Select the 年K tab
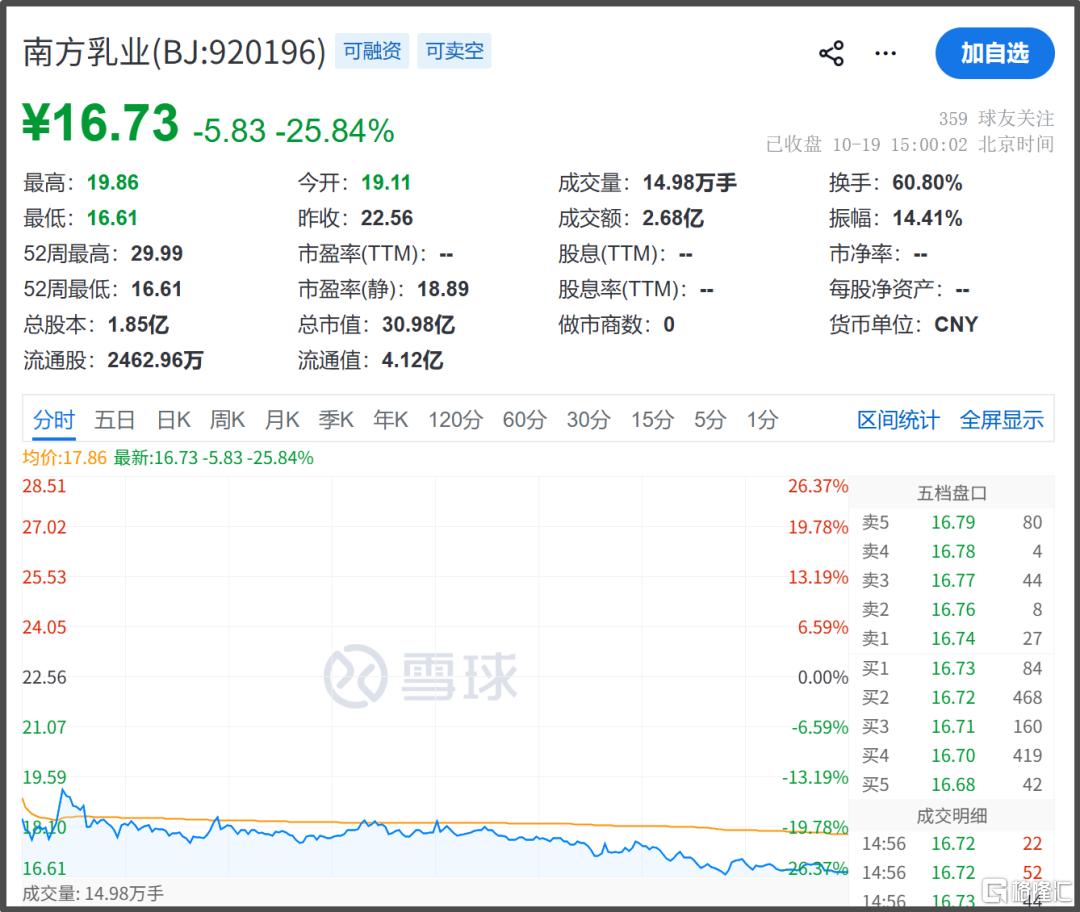This screenshot has width=1080, height=912. pyautogui.click(x=391, y=419)
